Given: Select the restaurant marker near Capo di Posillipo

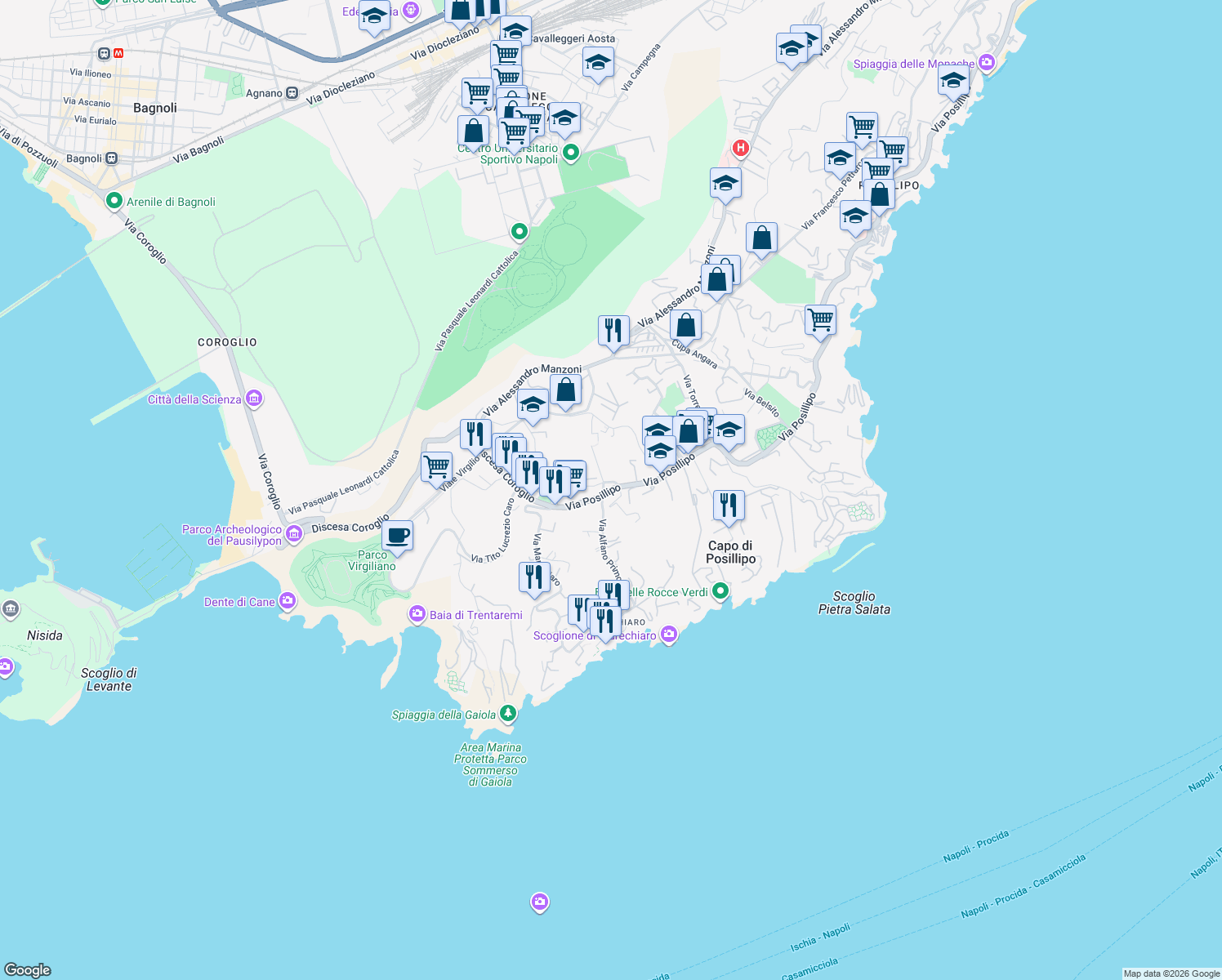Looking at the screenshot, I should 728,506.
